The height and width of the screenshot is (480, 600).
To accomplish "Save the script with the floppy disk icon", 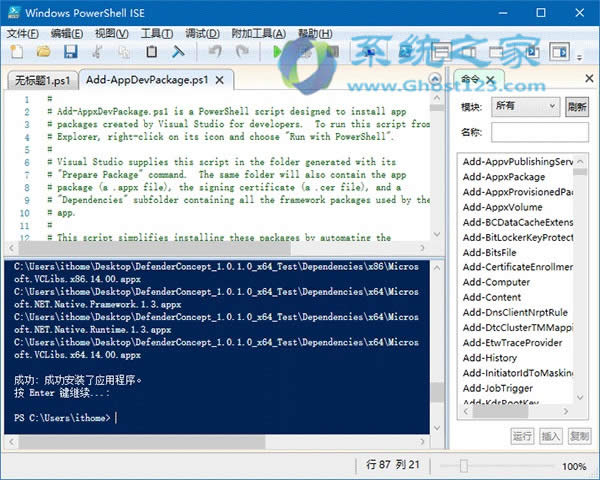I will tap(70, 51).
